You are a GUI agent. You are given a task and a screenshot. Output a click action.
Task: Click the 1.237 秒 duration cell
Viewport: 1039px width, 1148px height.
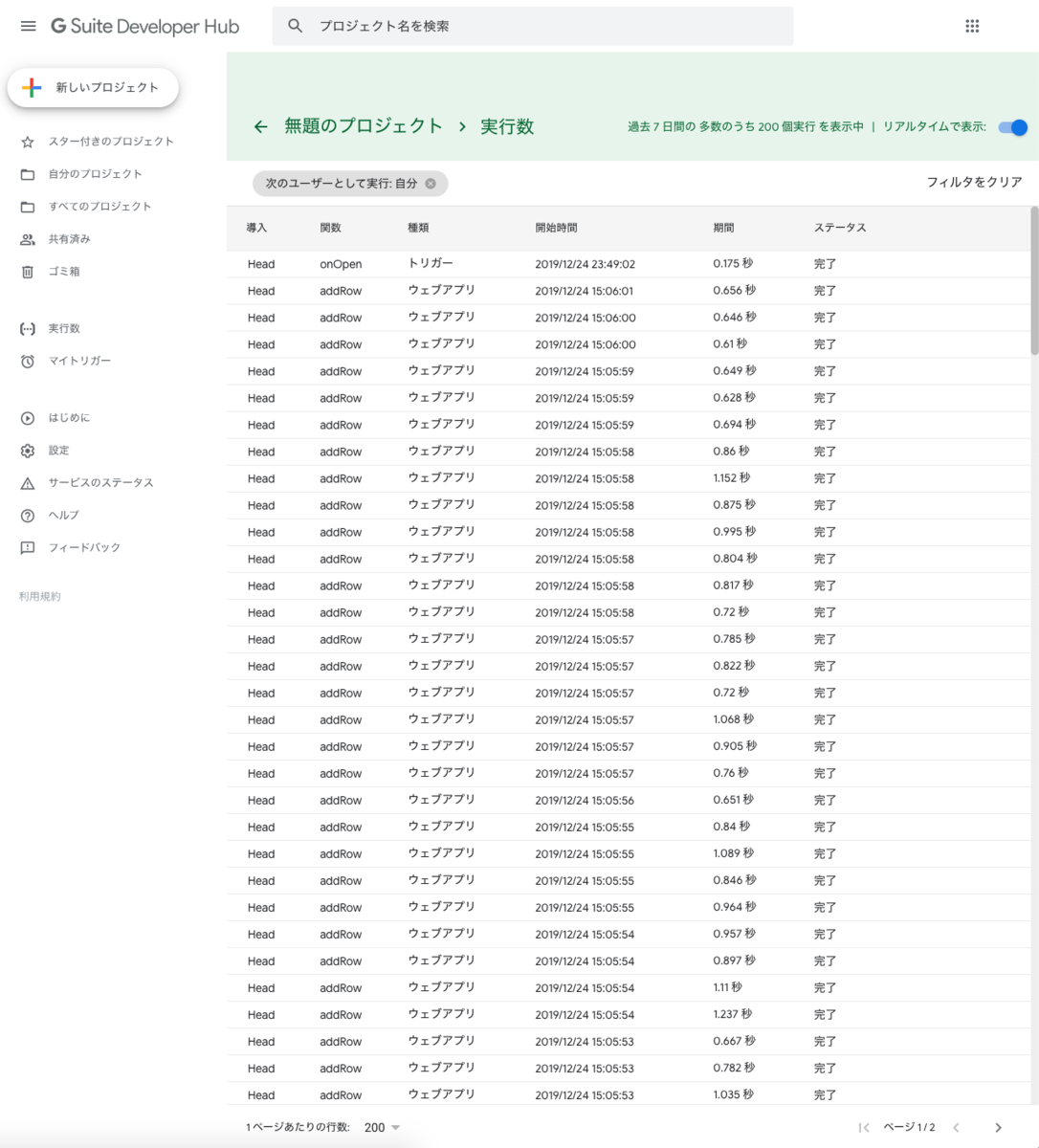tap(733, 1013)
